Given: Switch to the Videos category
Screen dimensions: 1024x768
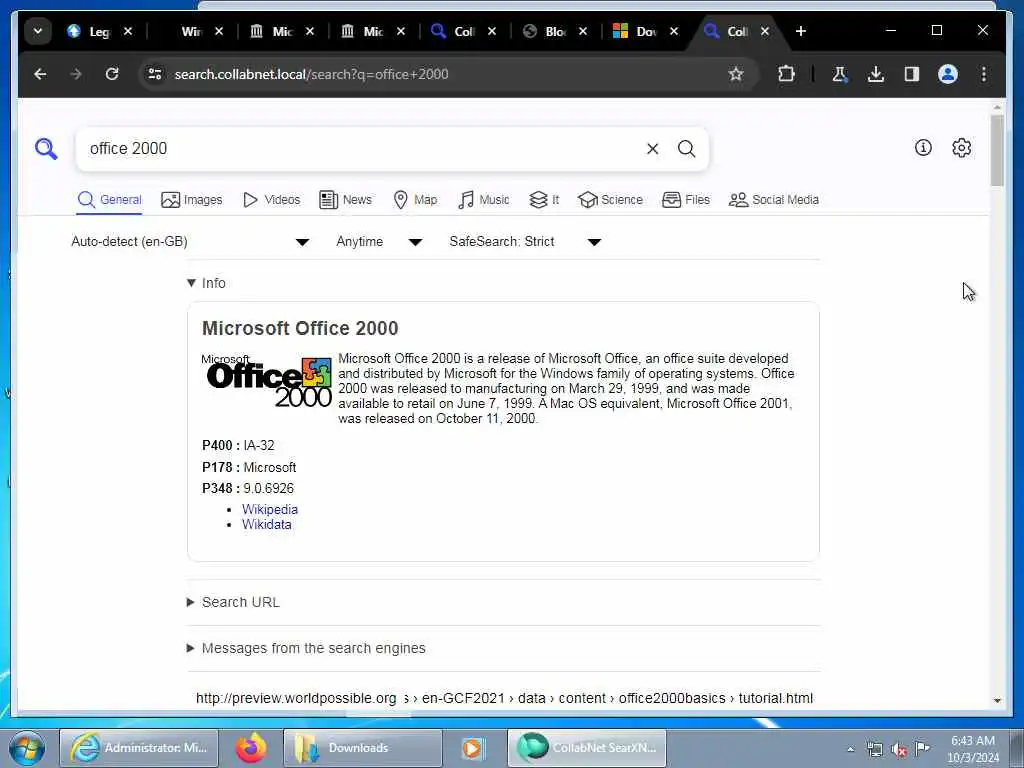Looking at the screenshot, I should click(x=271, y=200).
